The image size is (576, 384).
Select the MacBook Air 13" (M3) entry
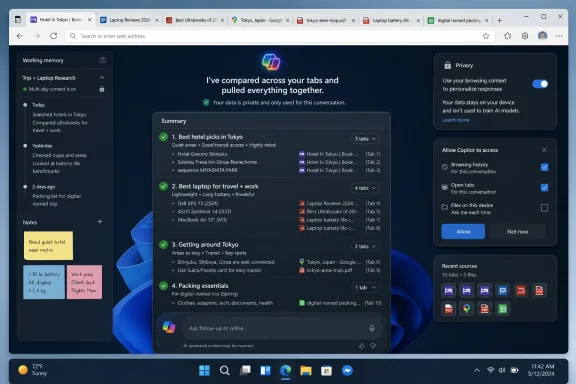pos(202,220)
